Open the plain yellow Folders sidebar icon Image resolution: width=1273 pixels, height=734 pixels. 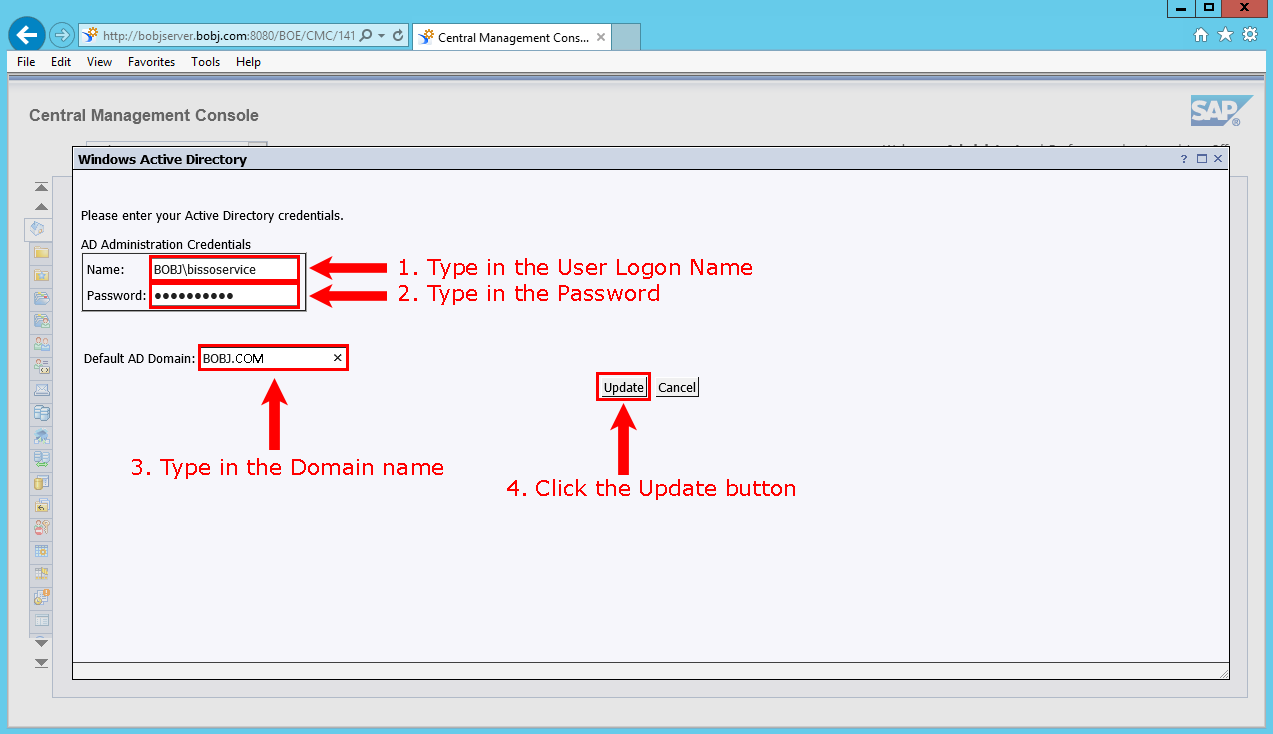41,252
